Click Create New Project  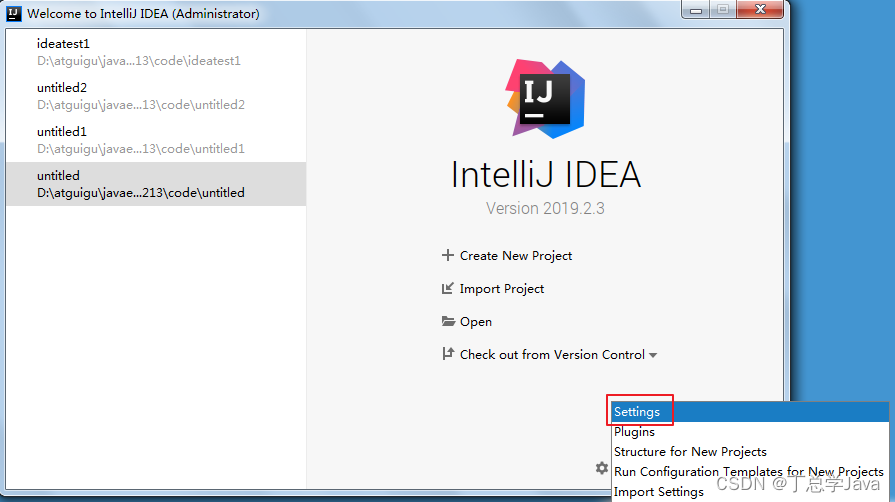coord(515,256)
